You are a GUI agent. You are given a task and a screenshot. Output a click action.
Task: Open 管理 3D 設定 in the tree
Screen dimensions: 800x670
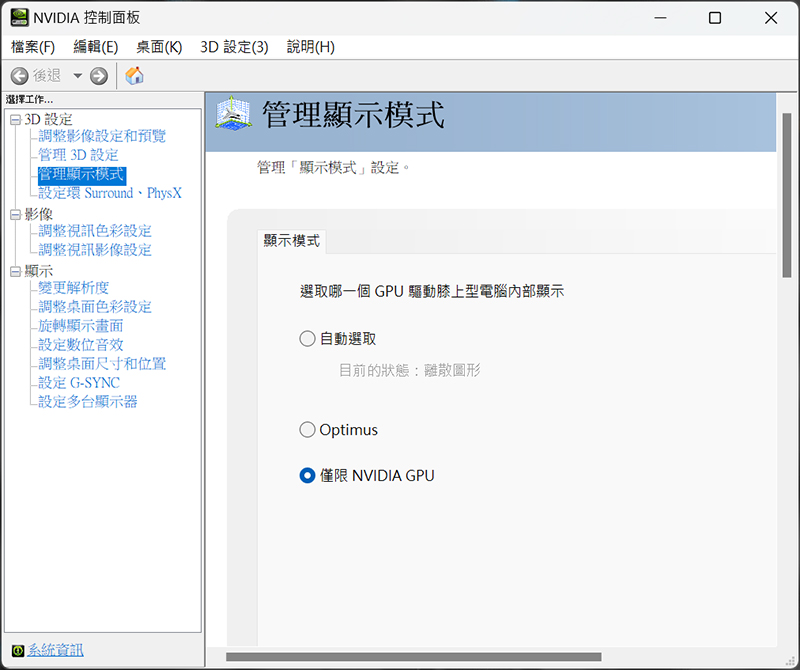click(78, 155)
